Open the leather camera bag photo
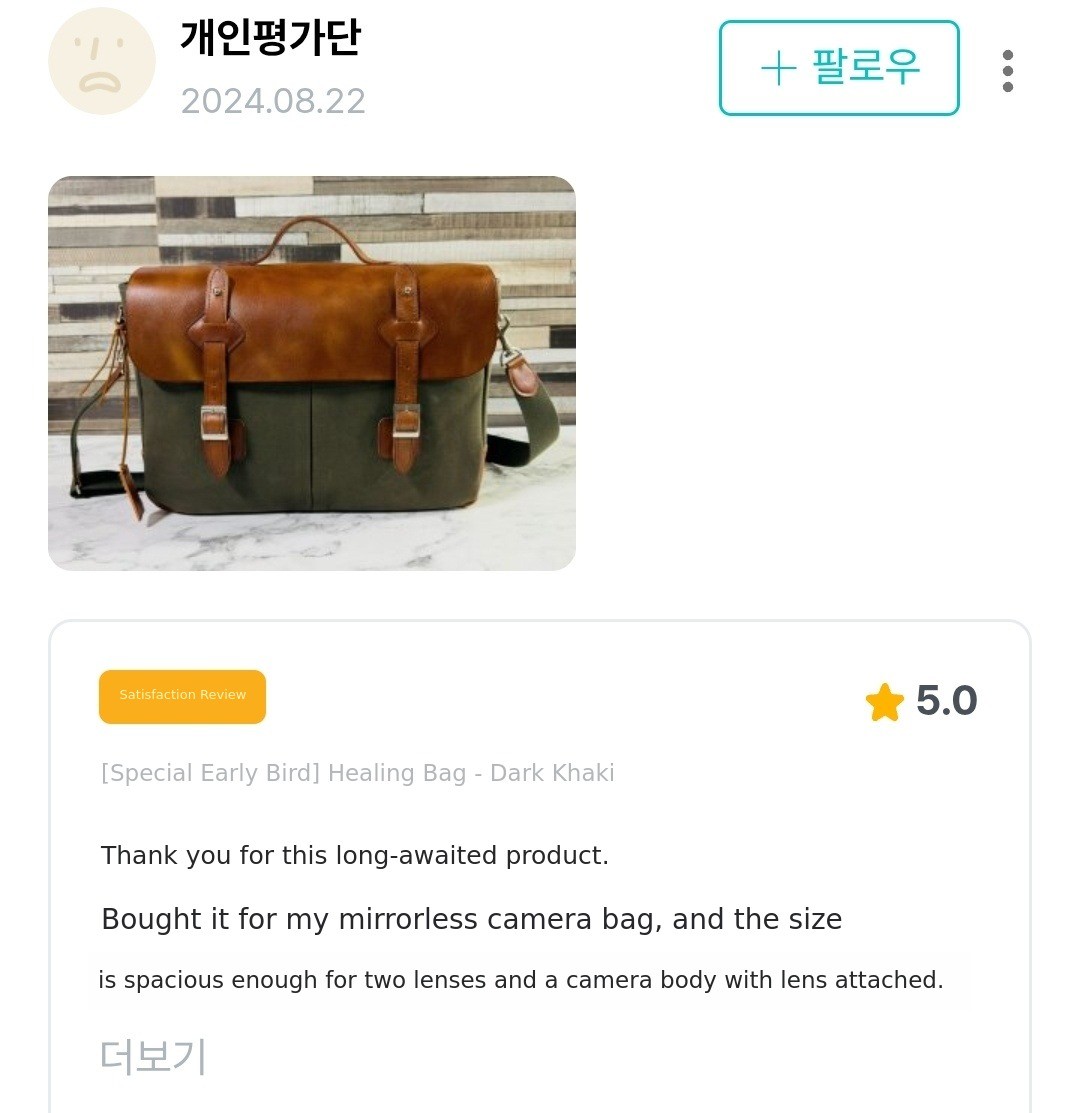Image resolution: width=1080 pixels, height=1113 pixels. pyautogui.click(x=311, y=373)
